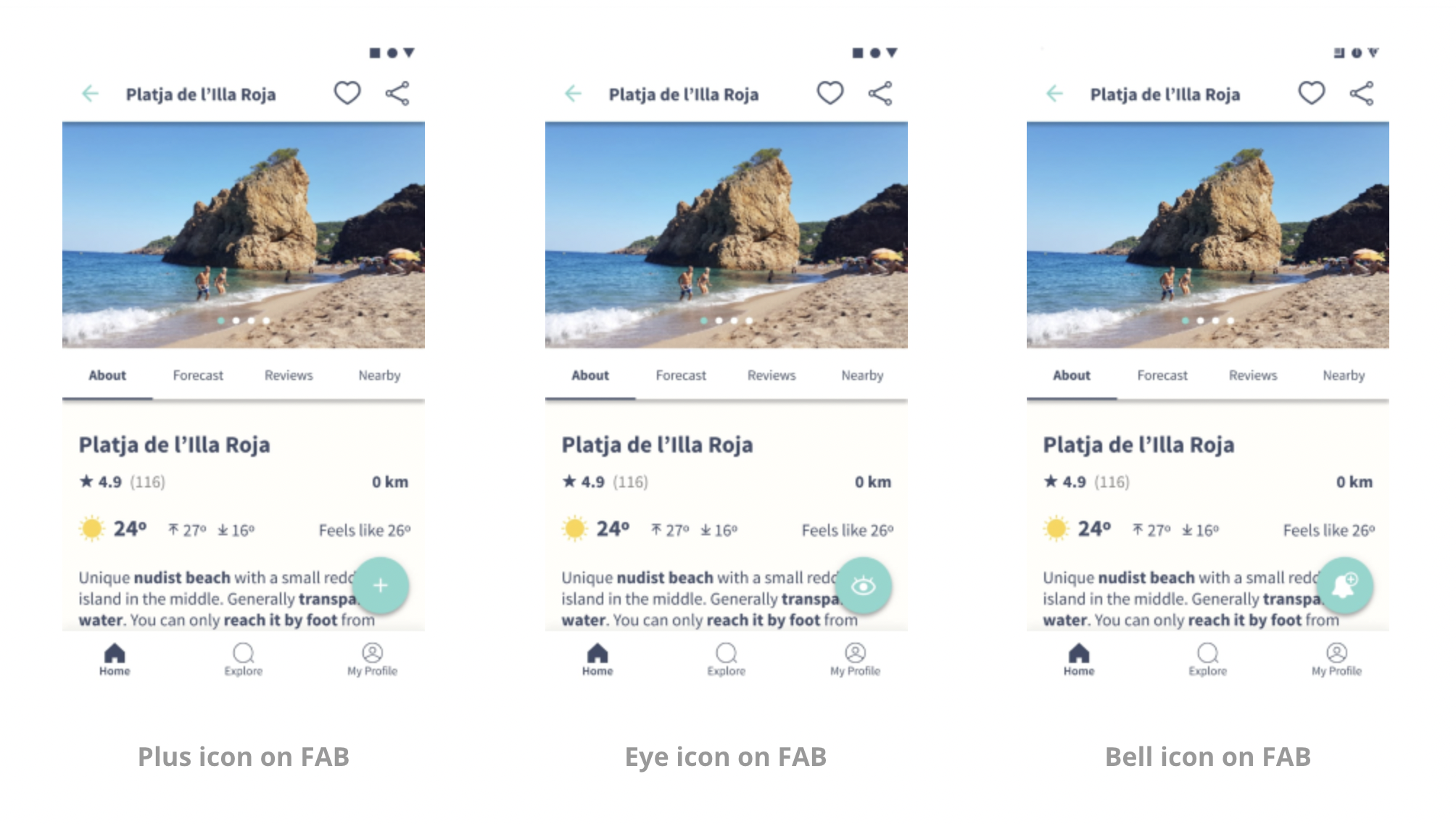Screen dimensions: 1456x824
Task: Toggle notification bell for this location
Action: point(1349,585)
